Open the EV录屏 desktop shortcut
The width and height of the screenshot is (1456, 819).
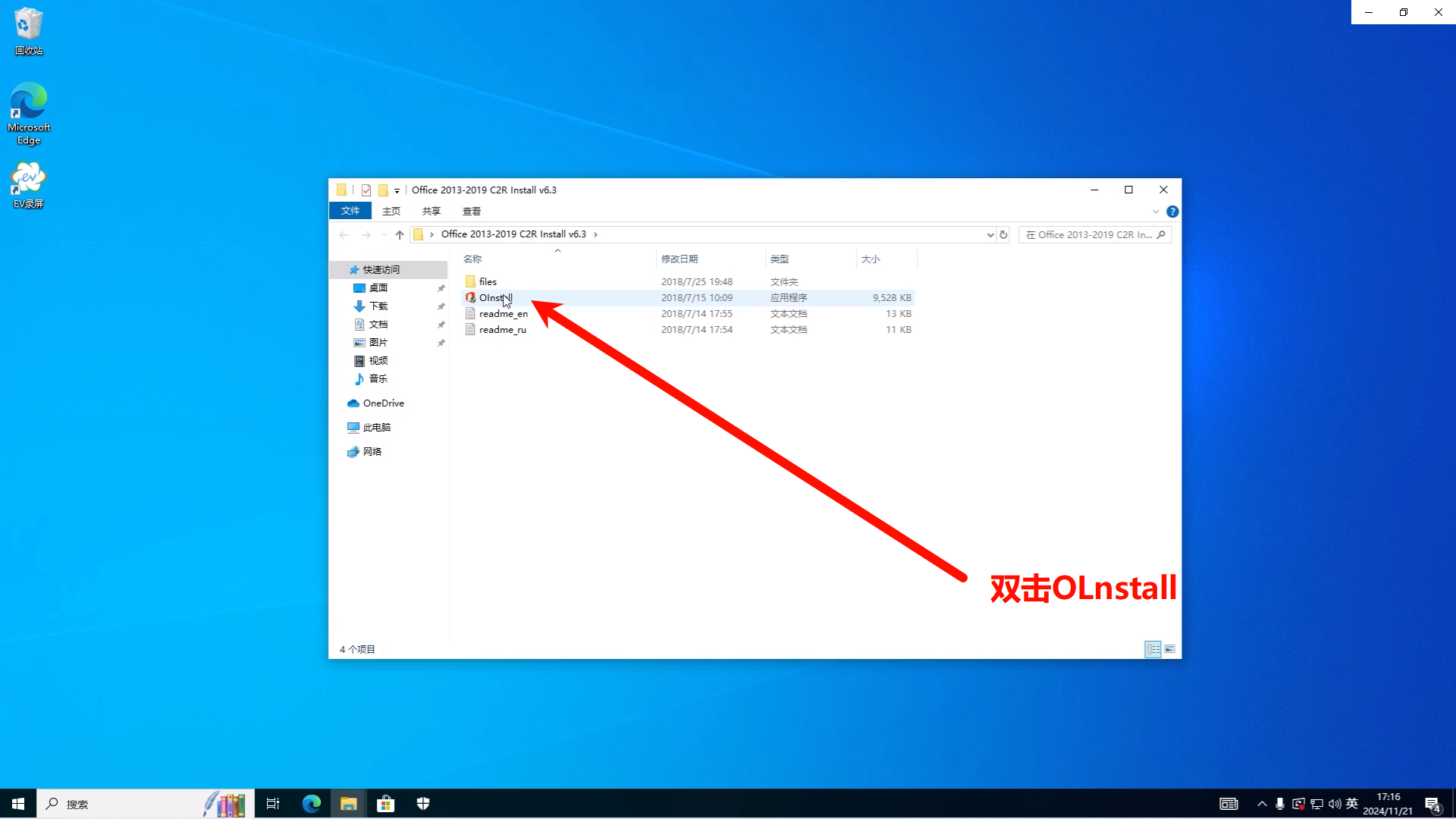(29, 185)
